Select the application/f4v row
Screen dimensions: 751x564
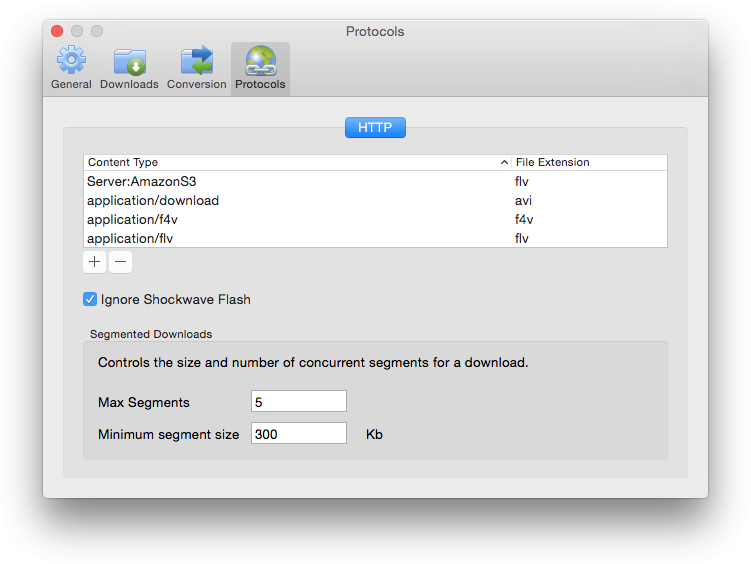tap(375, 219)
